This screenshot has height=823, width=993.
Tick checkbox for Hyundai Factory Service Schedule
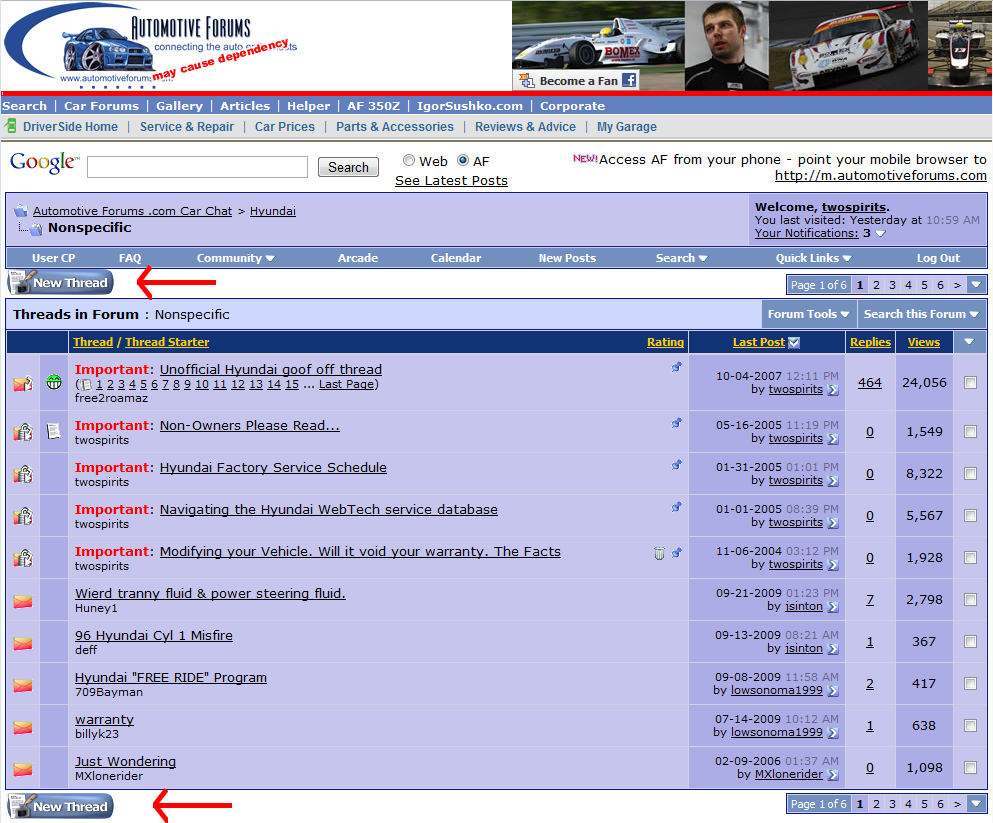click(969, 474)
